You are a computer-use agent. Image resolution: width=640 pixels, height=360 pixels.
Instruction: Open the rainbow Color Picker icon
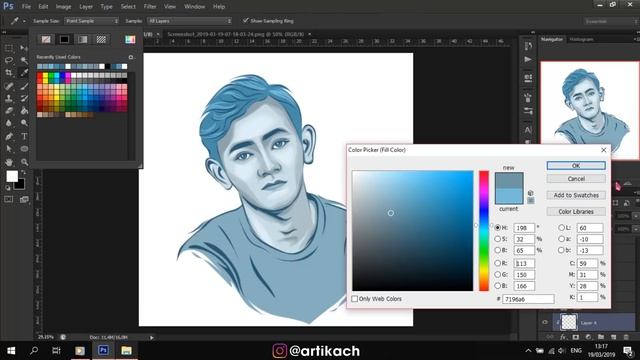click(130, 39)
